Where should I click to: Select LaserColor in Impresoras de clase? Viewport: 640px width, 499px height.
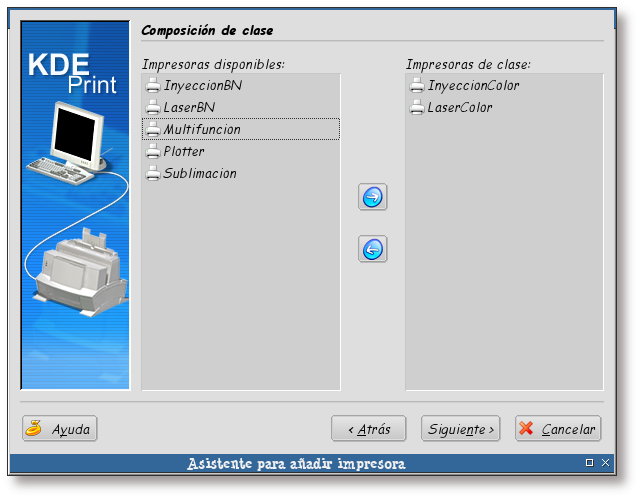click(460, 108)
